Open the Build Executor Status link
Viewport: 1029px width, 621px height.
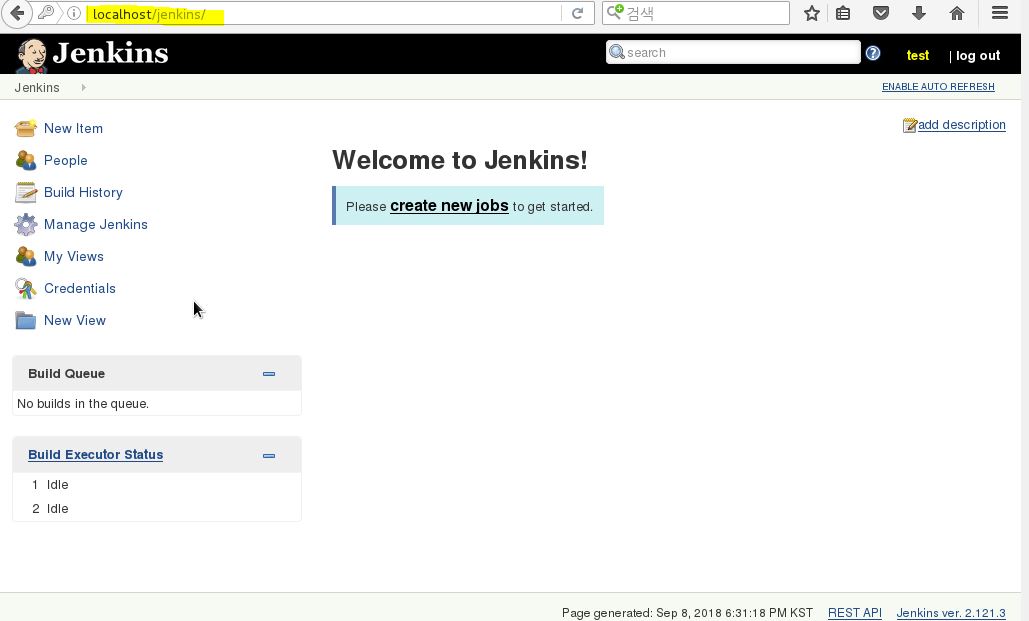[96, 454]
